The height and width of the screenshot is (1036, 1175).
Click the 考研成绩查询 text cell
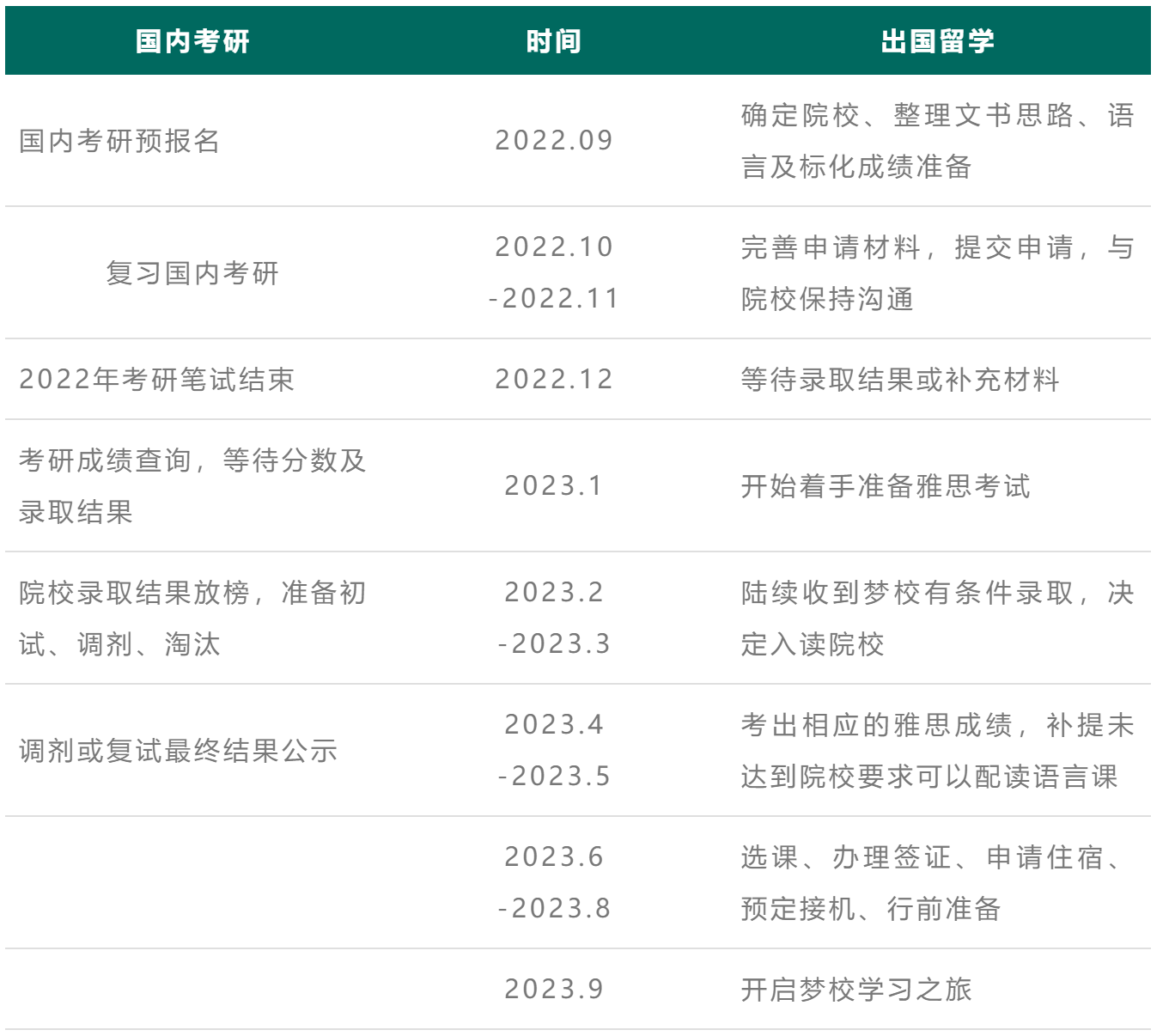coord(192,486)
